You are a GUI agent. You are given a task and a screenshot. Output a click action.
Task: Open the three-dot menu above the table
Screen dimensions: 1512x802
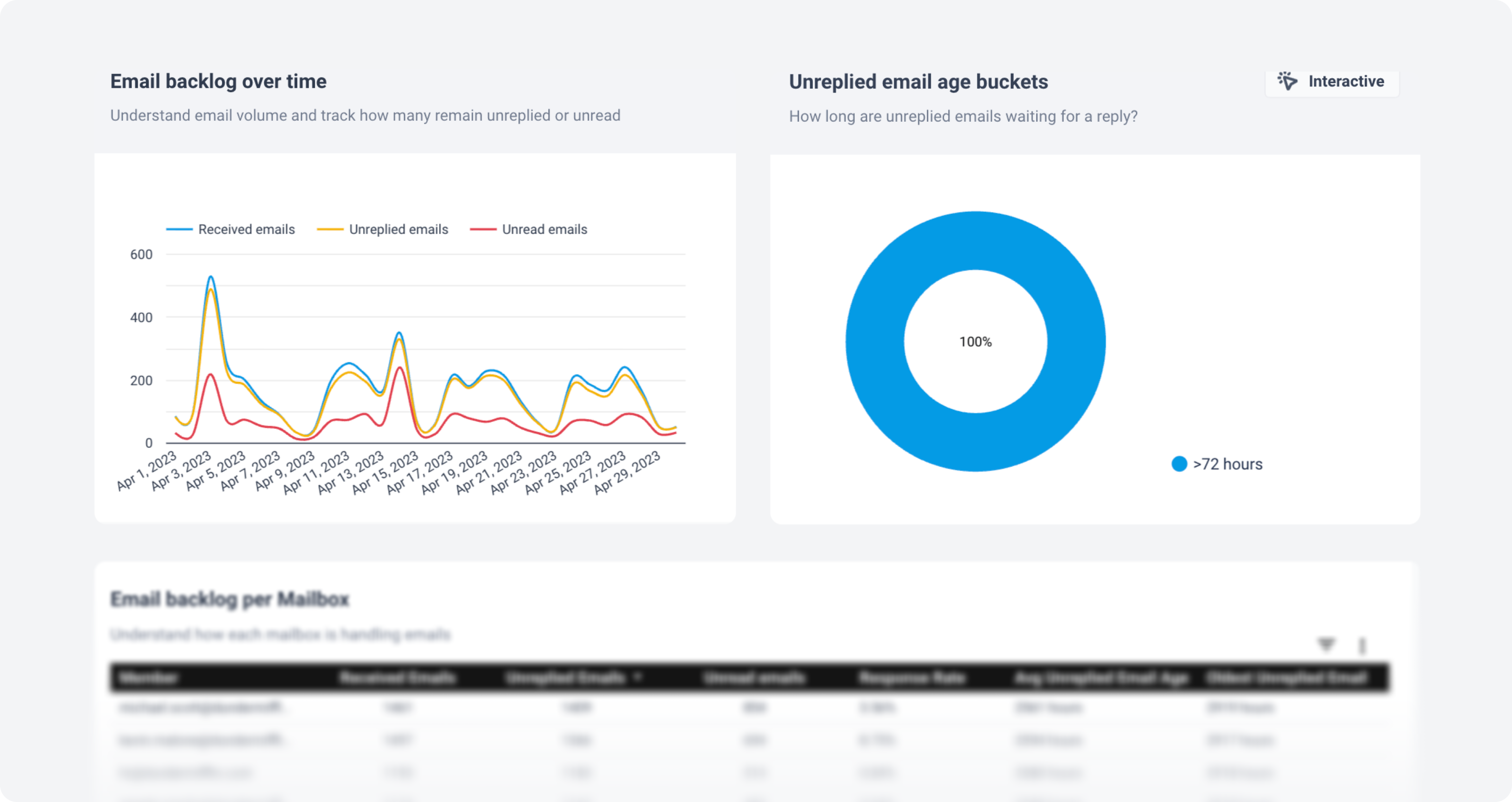(x=1362, y=646)
